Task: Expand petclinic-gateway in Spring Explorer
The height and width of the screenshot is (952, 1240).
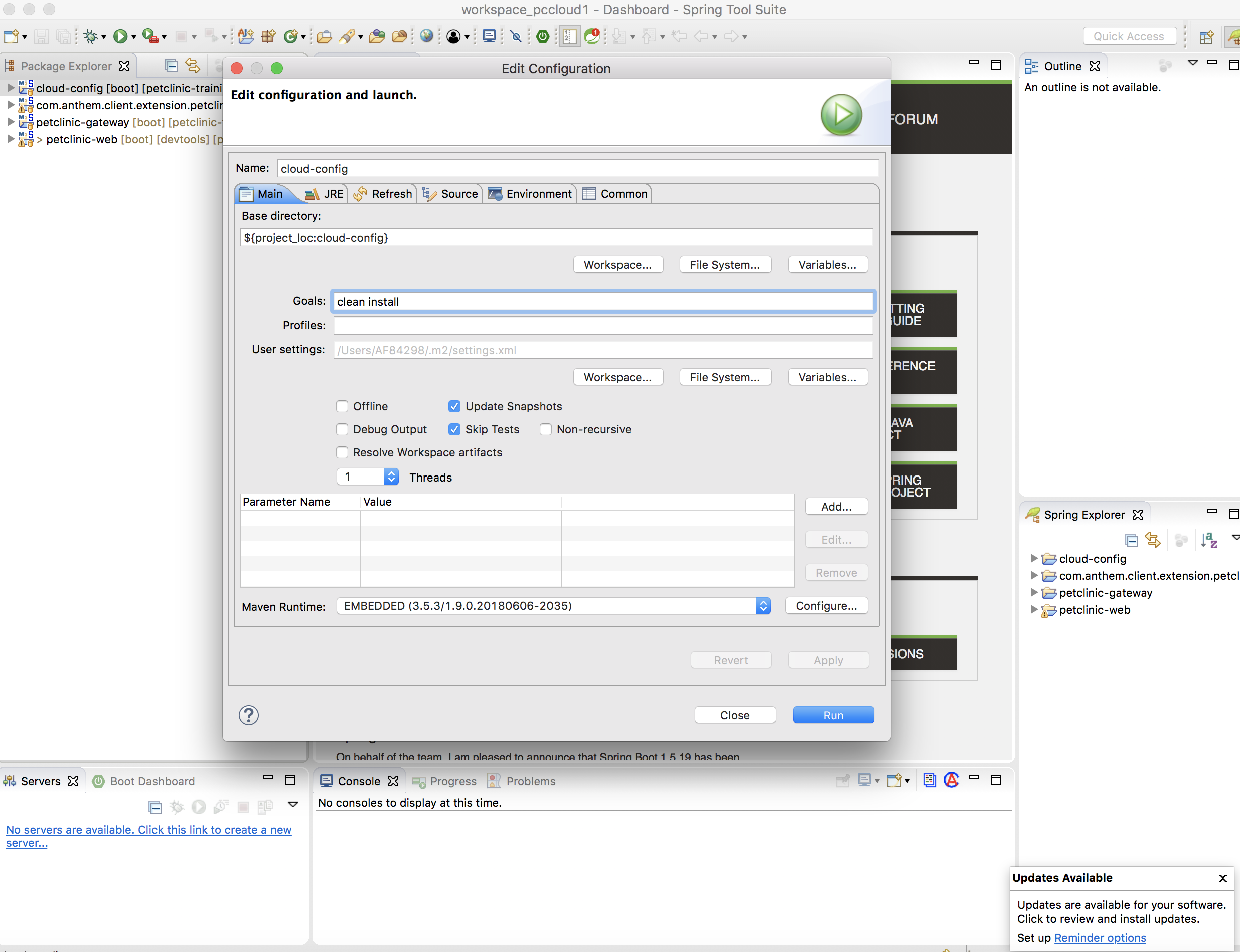Action: (1034, 593)
